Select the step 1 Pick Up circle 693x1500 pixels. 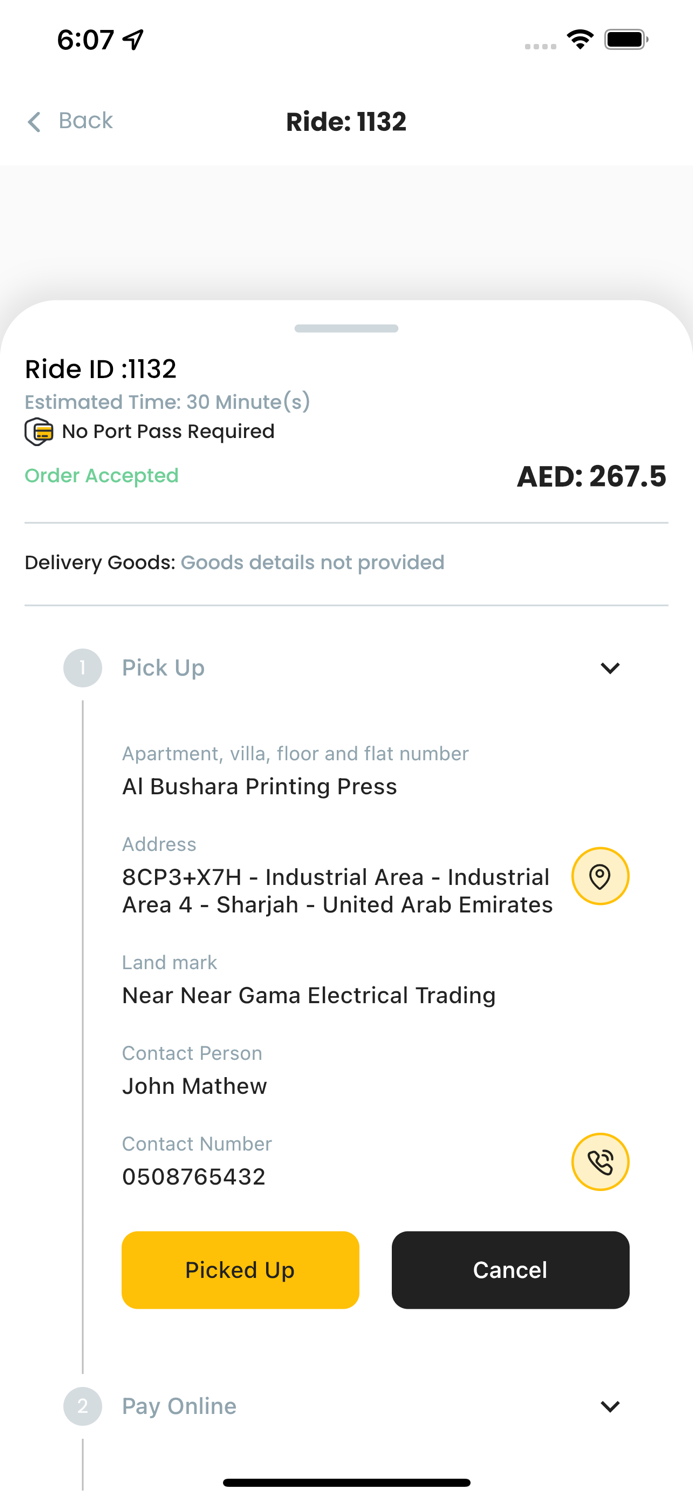click(83, 667)
